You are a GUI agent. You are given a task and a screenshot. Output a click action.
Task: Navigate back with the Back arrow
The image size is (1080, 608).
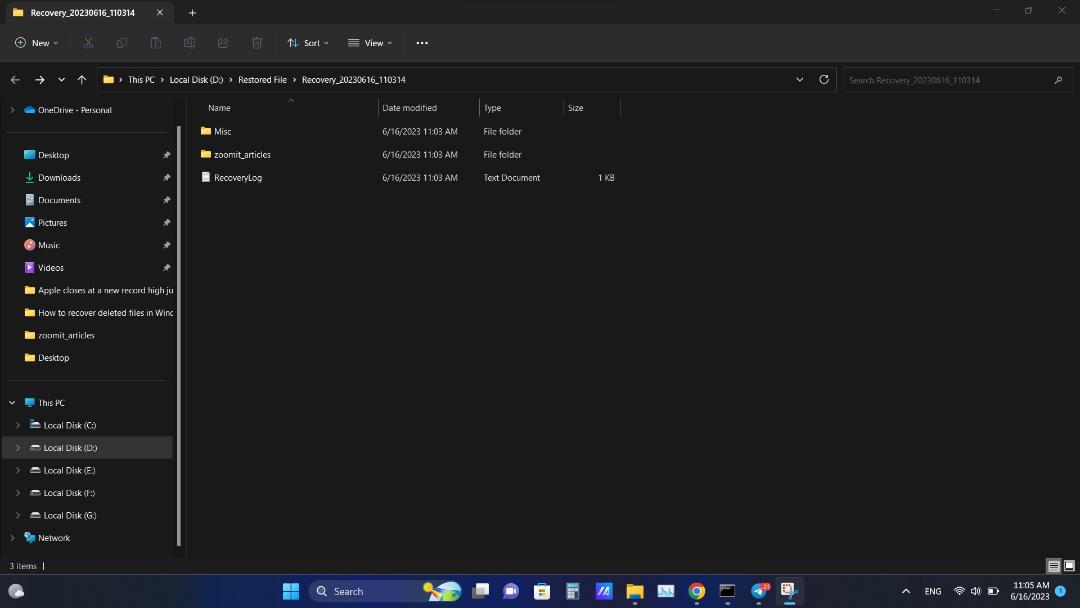(15, 80)
